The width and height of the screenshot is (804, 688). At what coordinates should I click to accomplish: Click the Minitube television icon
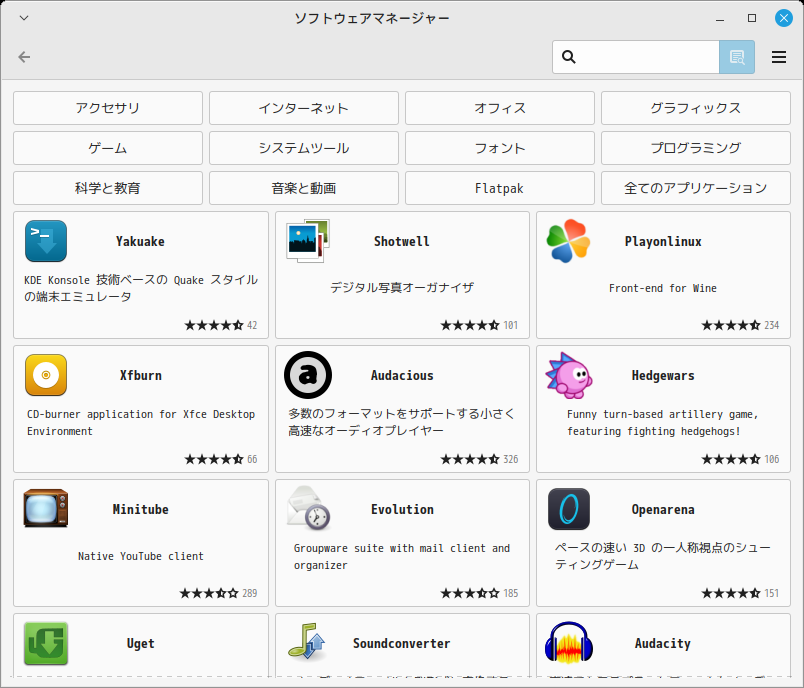46,509
